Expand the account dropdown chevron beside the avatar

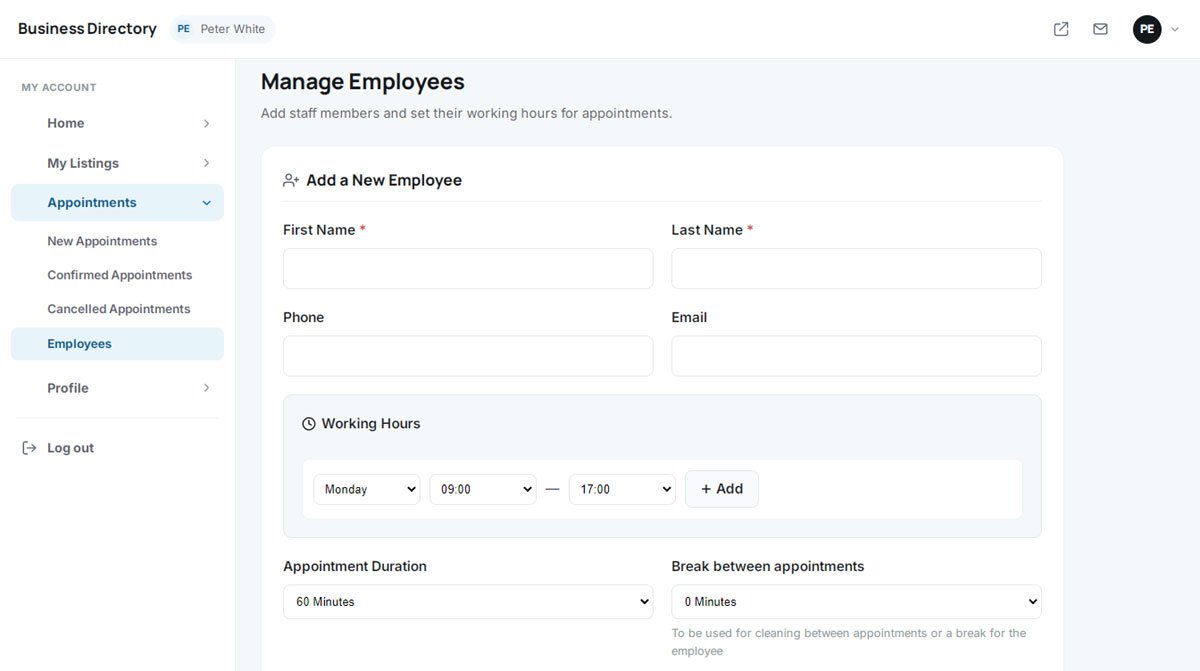click(1175, 30)
